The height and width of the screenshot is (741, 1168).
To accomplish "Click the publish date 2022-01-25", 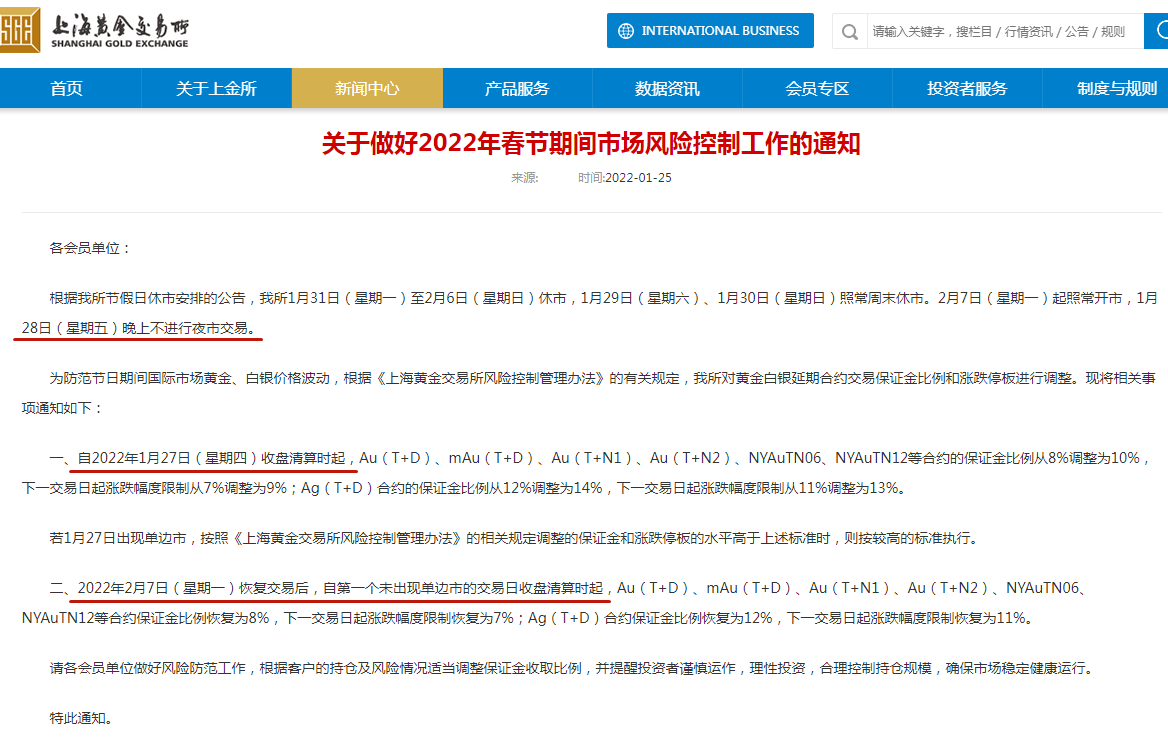I will click(x=638, y=177).
